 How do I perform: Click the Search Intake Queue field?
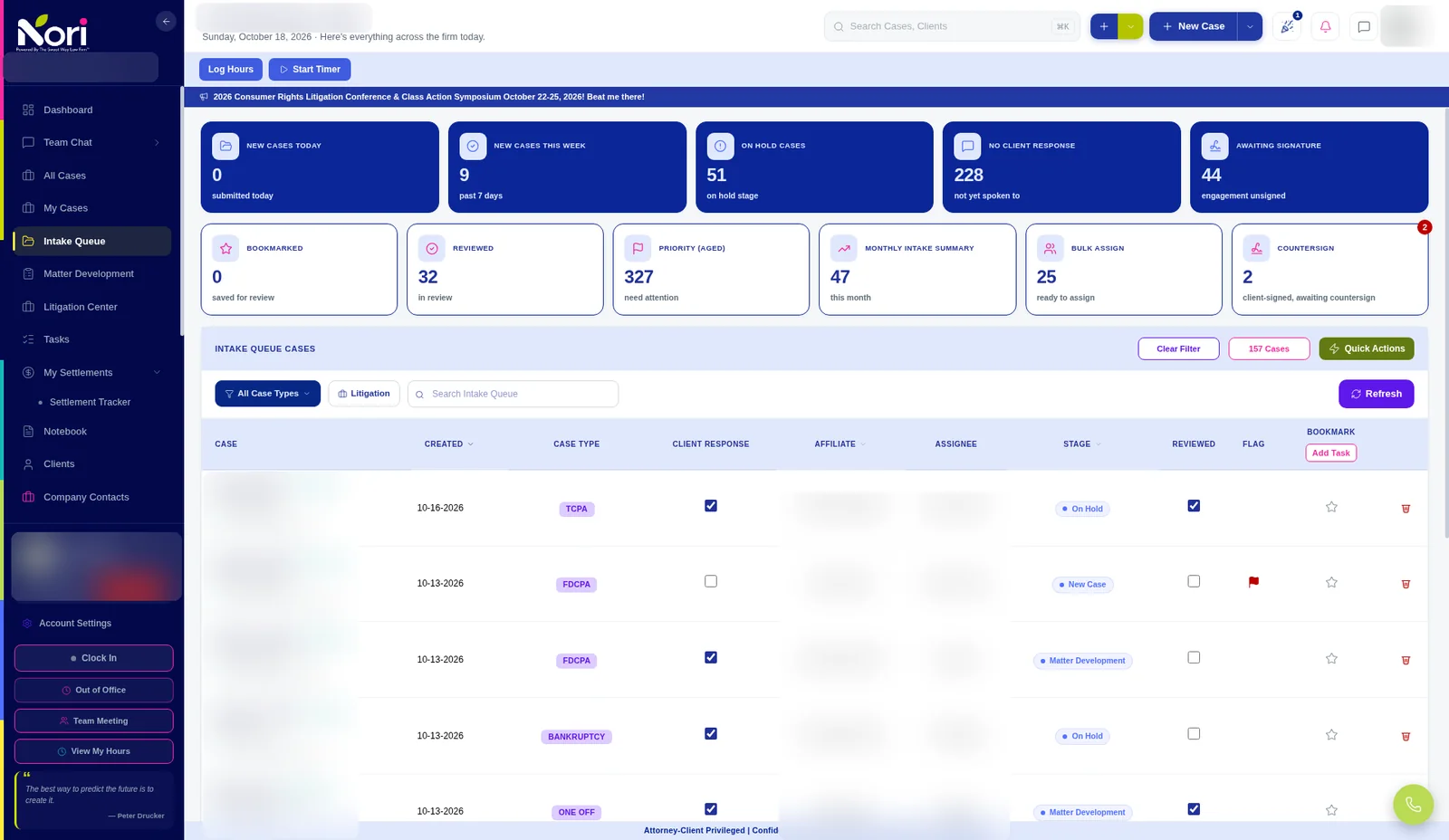pyautogui.click(x=513, y=394)
